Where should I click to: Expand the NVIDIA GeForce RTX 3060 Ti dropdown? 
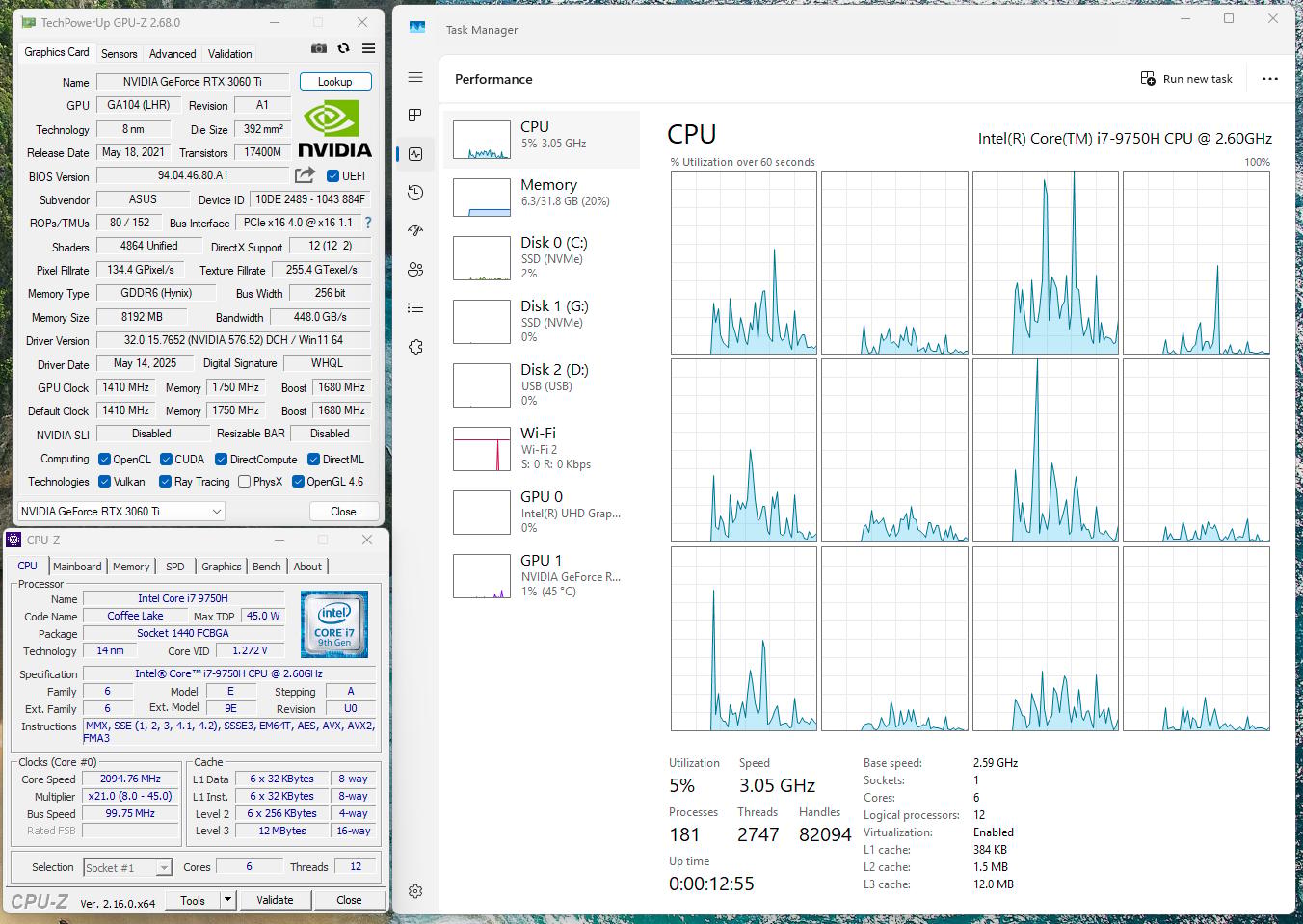pyautogui.click(x=121, y=512)
